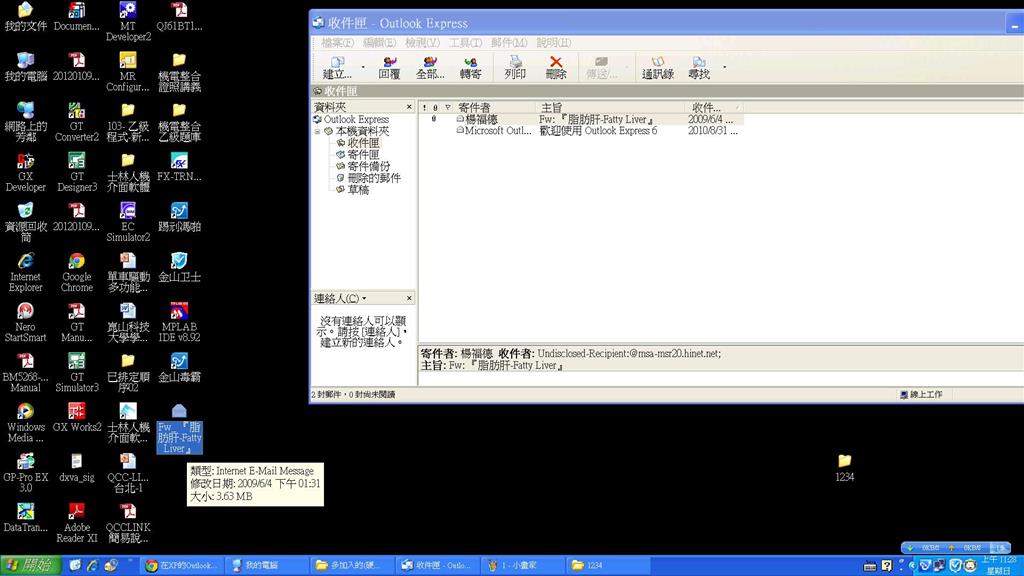
Task: Switch to 我的電腦 taskbar button
Action: coord(267,566)
